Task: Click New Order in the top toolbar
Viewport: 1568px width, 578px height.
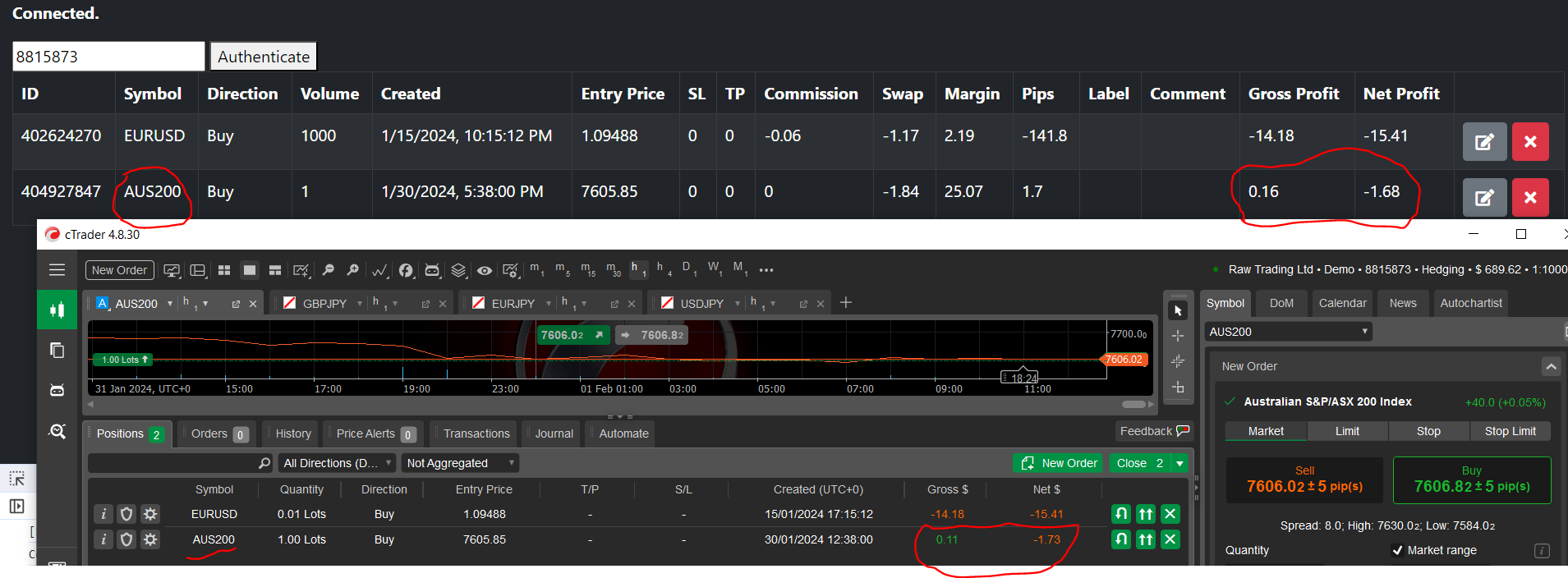Action: (x=120, y=270)
